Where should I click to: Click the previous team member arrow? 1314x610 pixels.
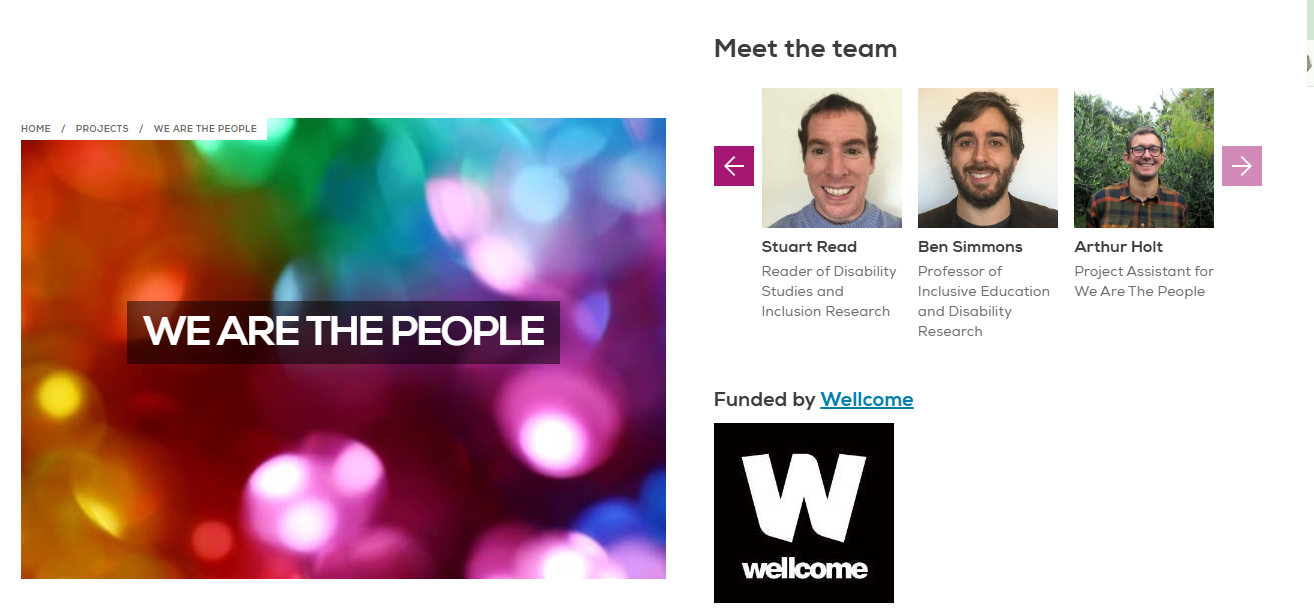click(x=733, y=166)
